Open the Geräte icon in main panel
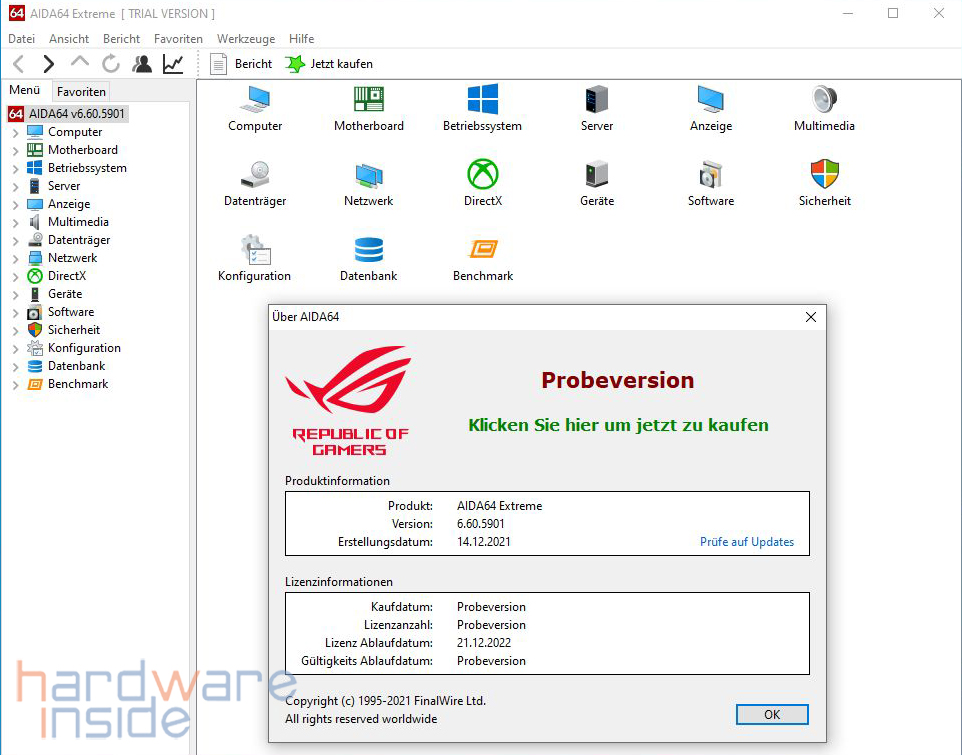Screen dimensions: 962x755 597,183
